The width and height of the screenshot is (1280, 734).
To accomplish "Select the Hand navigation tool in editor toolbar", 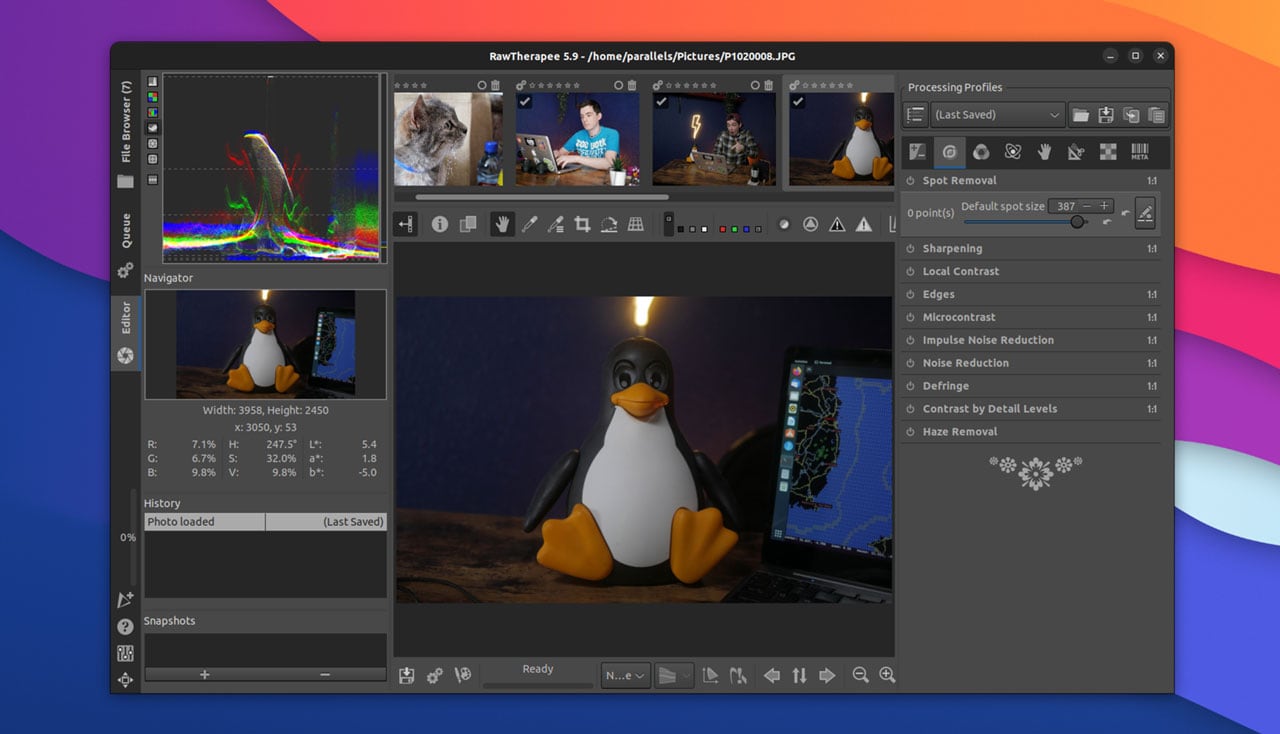I will pyautogui.click(x=502, y=225).
